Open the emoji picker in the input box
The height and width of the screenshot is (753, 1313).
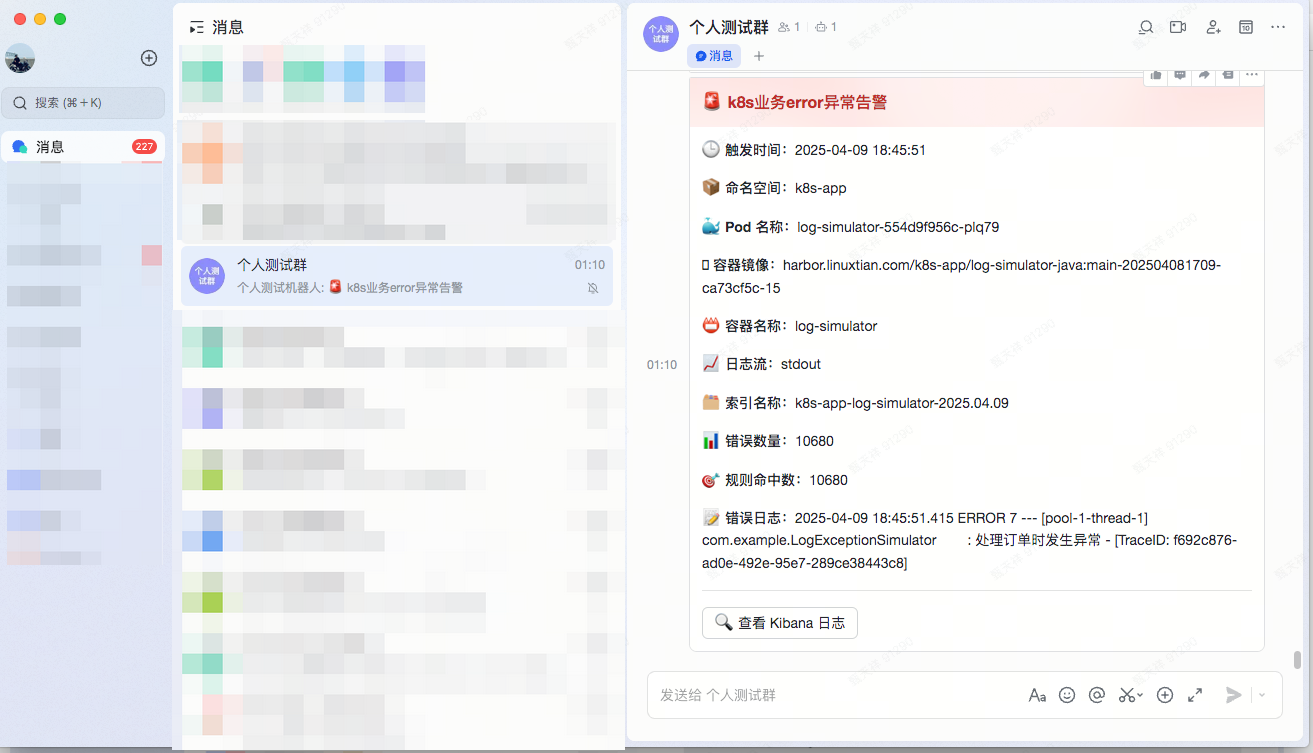click(x=1067, y=695)
